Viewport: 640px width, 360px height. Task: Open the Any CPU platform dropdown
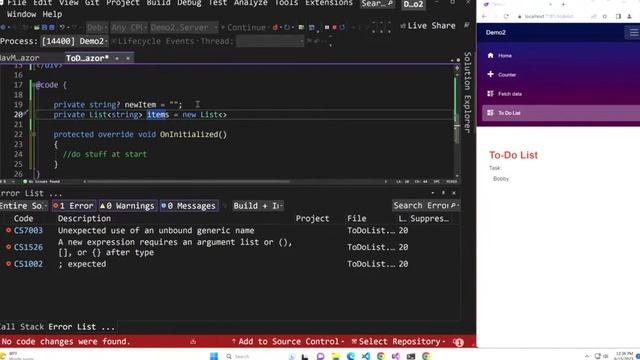point(129,27)
